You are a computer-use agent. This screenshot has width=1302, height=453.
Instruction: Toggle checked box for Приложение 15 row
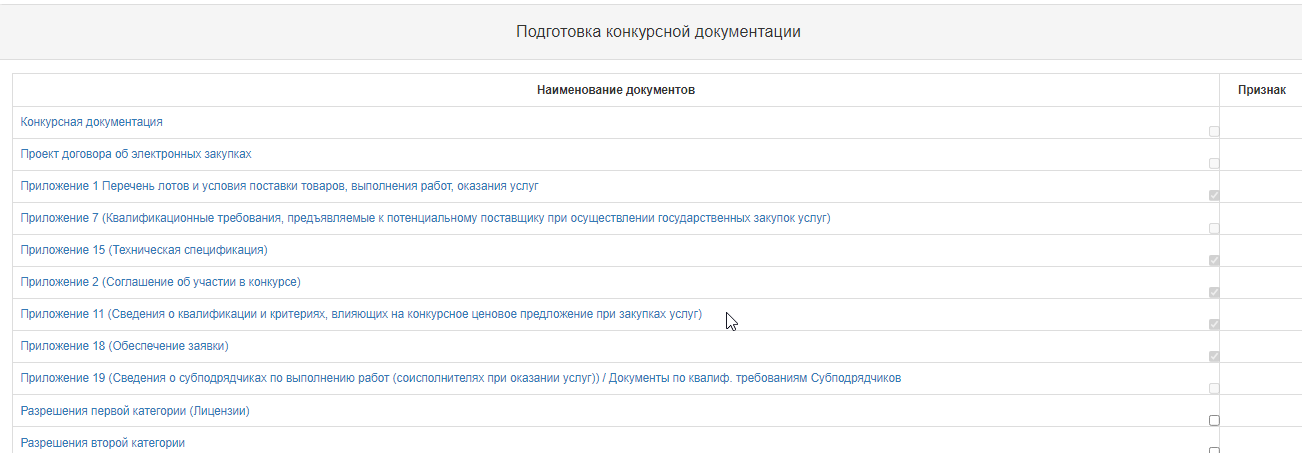(1214, 260)
